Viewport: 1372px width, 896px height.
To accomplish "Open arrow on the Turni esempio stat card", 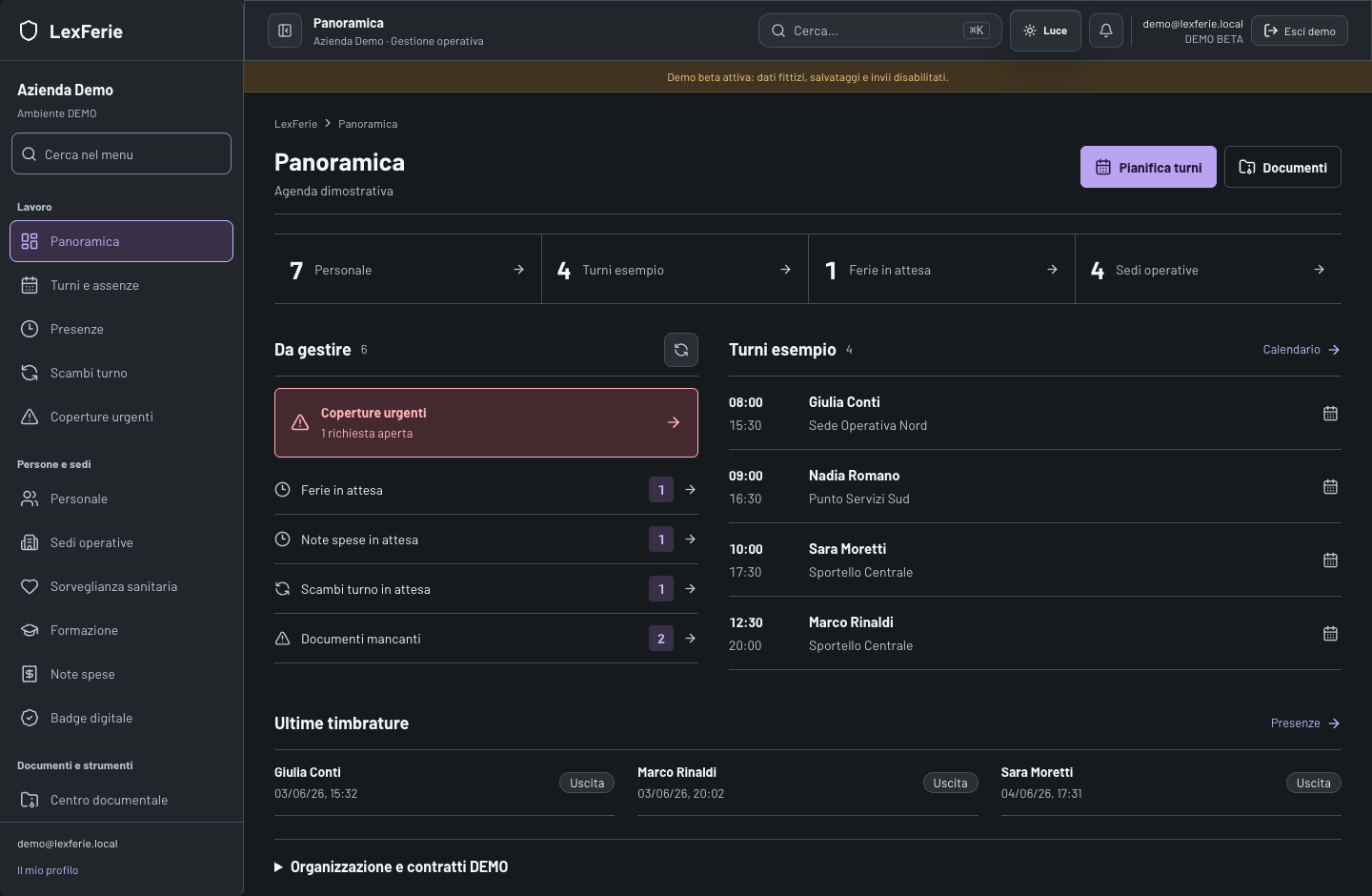I will coord(785,270).
